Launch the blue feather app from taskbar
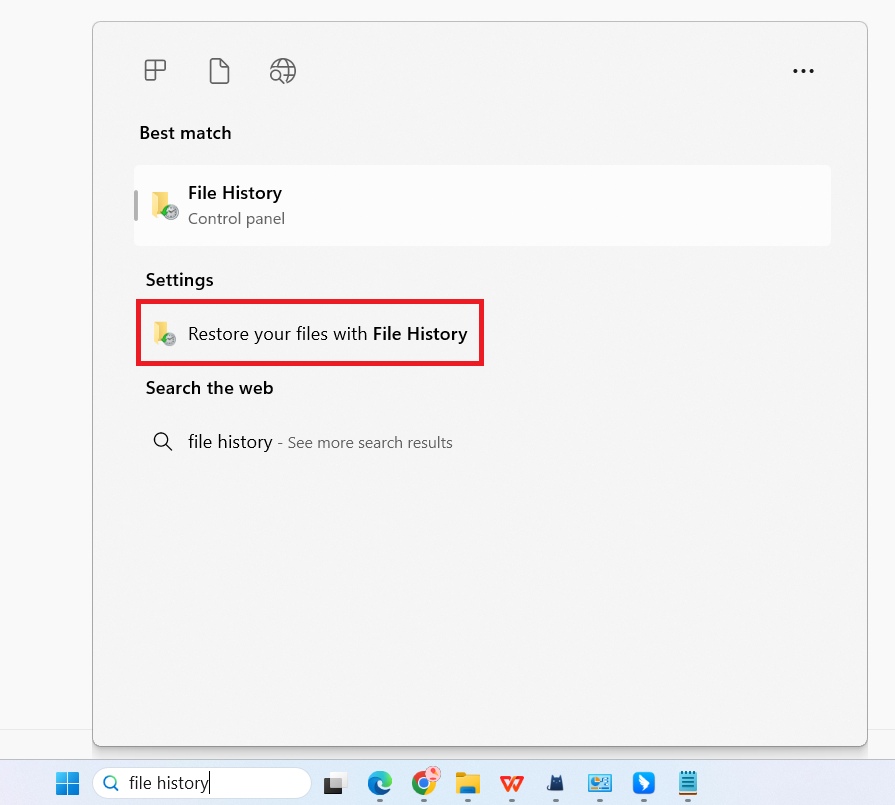Screen dimensions: 895x805 (x=643, y=784)
